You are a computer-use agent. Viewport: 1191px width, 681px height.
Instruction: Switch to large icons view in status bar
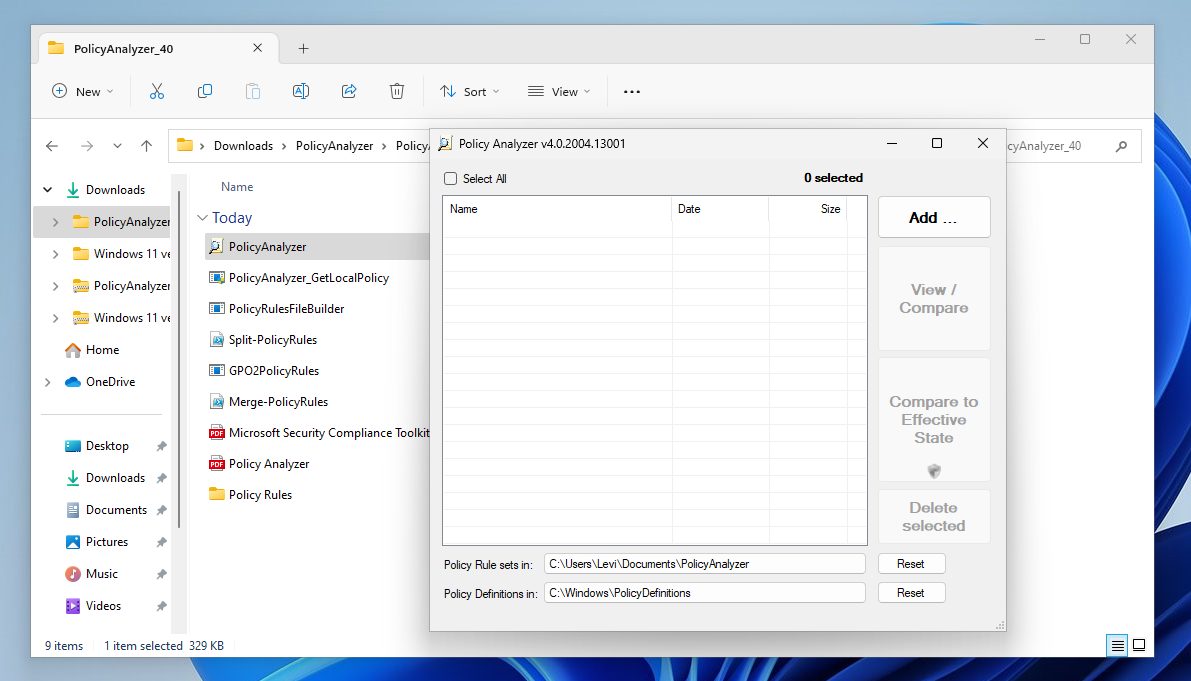pos(1139,645)
